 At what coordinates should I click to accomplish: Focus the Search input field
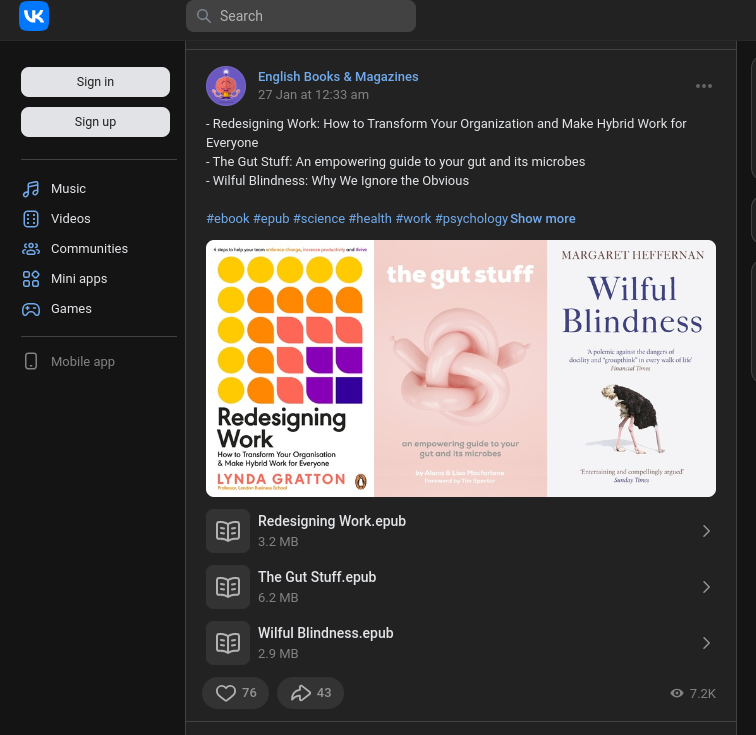click(x=301, y=16)
